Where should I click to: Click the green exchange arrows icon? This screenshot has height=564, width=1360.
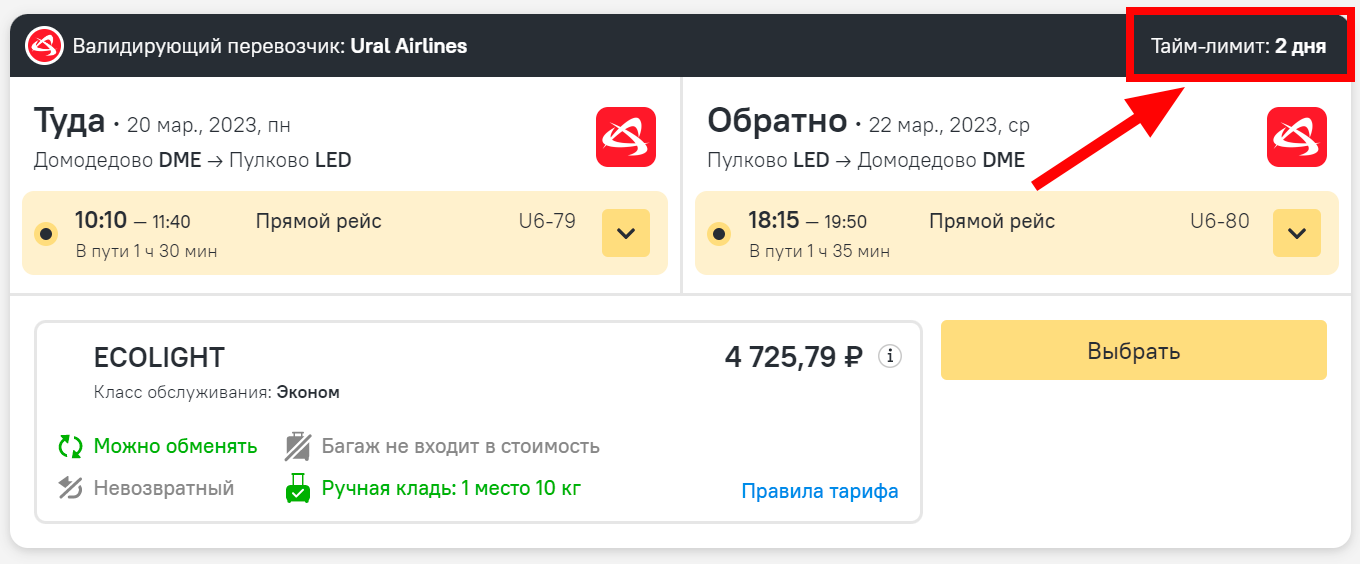point(70,446)
